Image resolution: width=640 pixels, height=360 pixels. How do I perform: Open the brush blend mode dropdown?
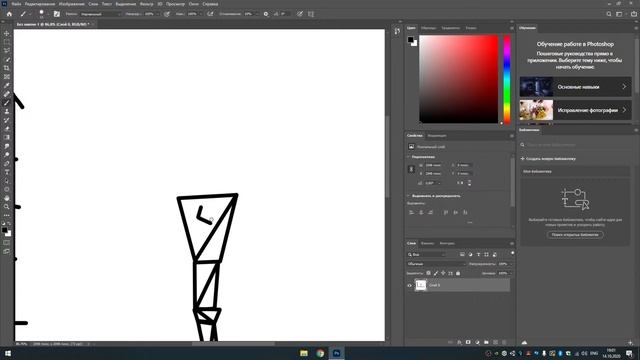click(x=100, y=14)
